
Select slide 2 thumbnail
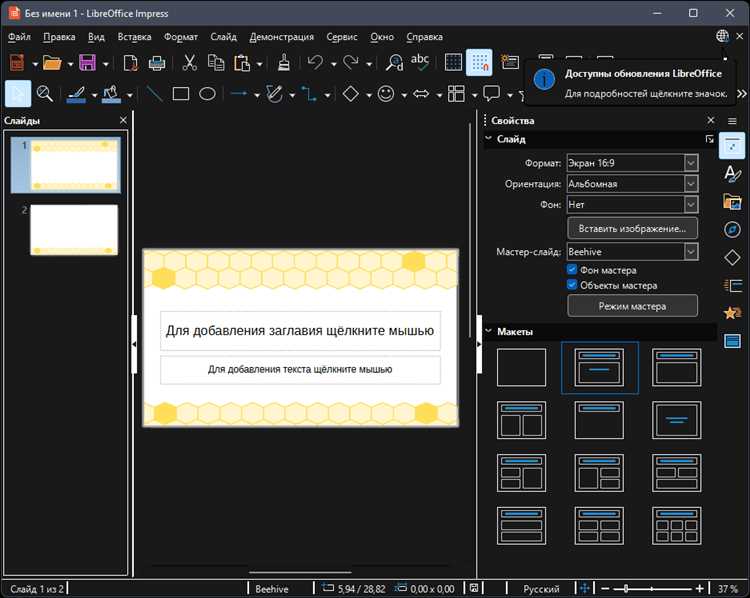pyautogui.click(x=74, y=230)
